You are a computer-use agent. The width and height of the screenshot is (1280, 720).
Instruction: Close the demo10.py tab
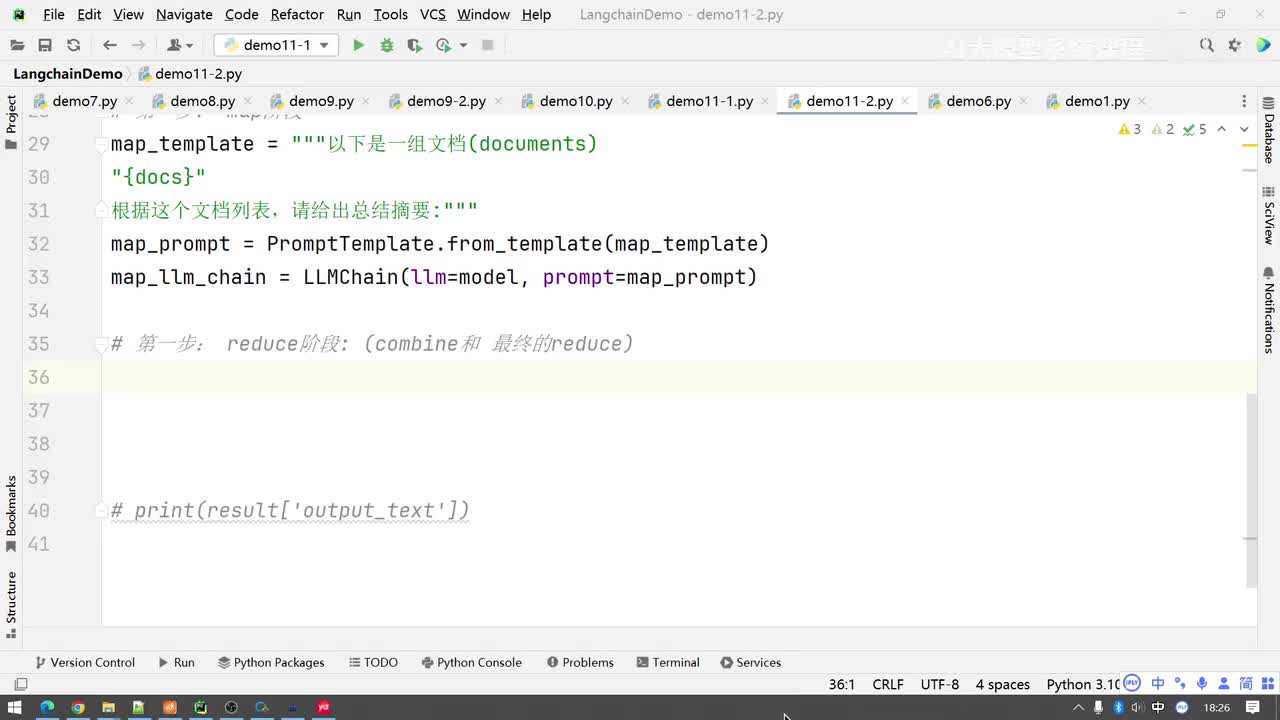click(624, 101)
